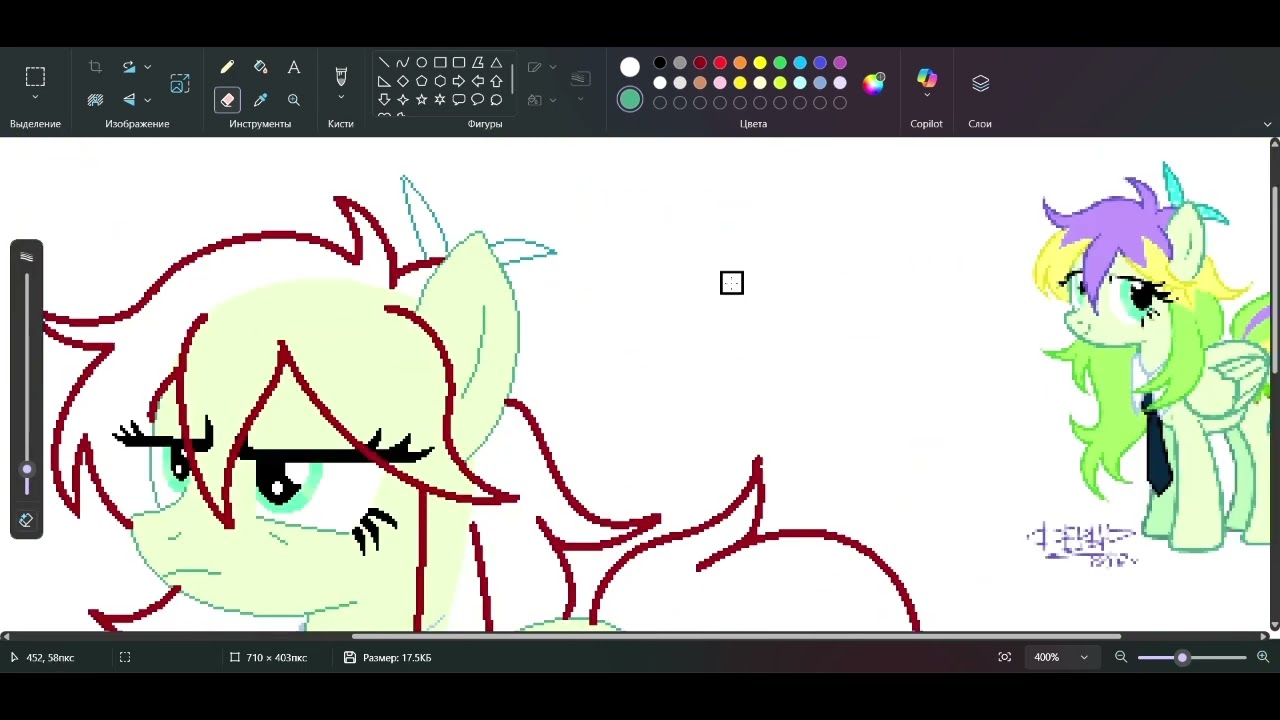Select the Text tool
Screen dimensions: 1280x720
(x=294, y=67)
